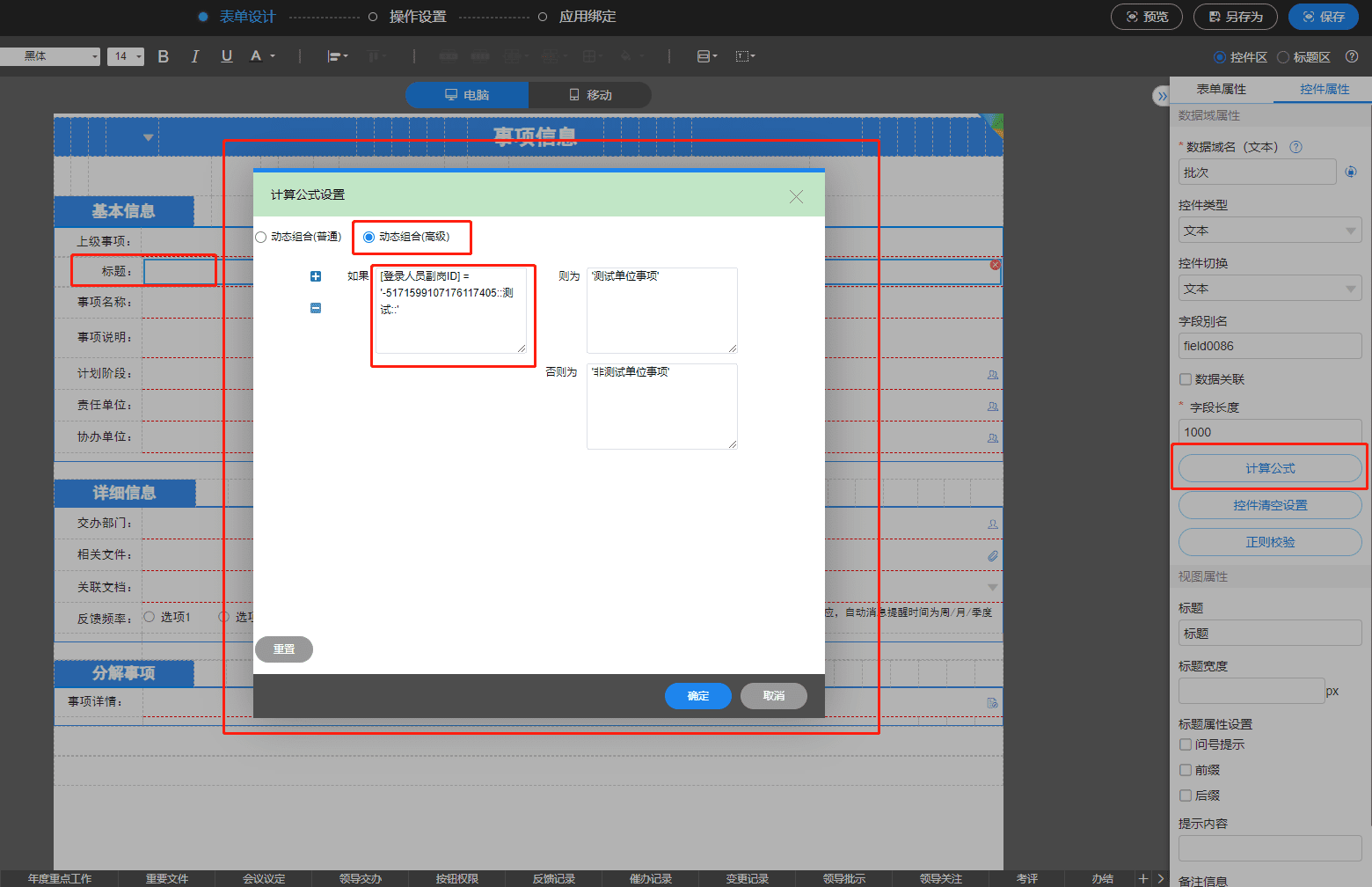Close the 计算公式设置 dialog
This screenshot has width=1372, height=887.
point(796,196)
